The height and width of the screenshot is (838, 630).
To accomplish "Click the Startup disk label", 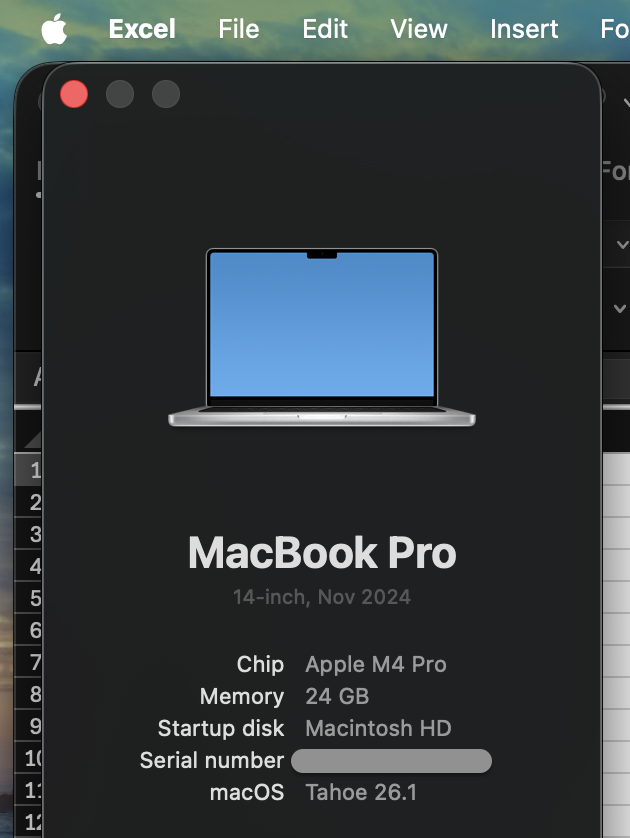I will click(221, 728).
